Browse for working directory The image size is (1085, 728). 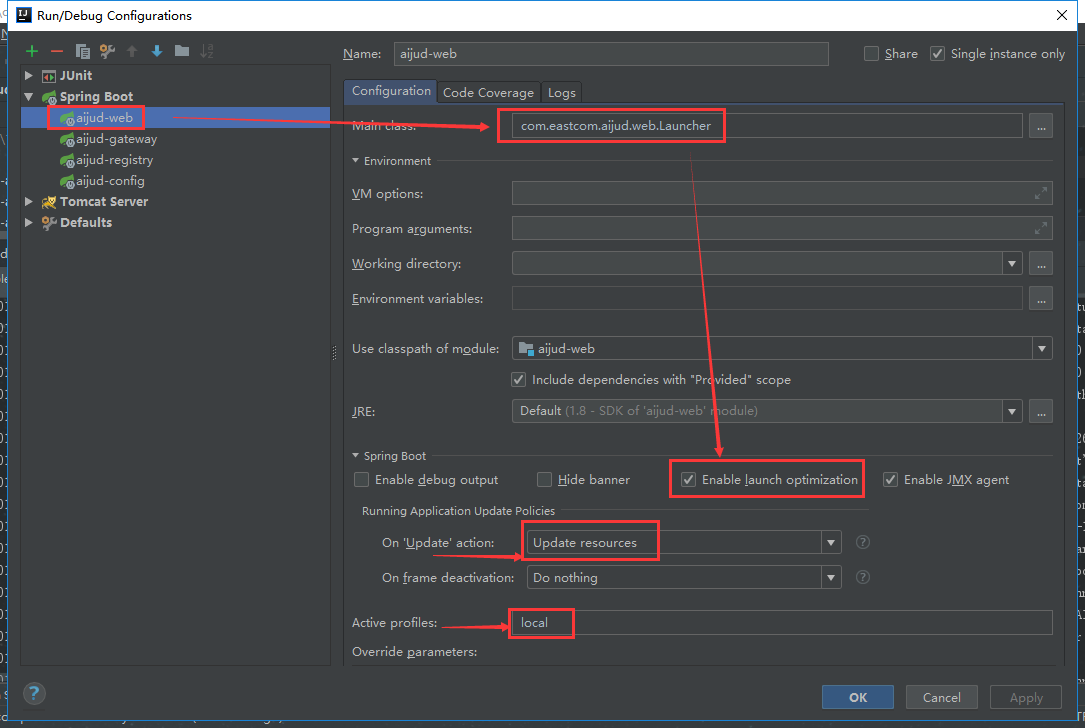(x=1041, y=264)
